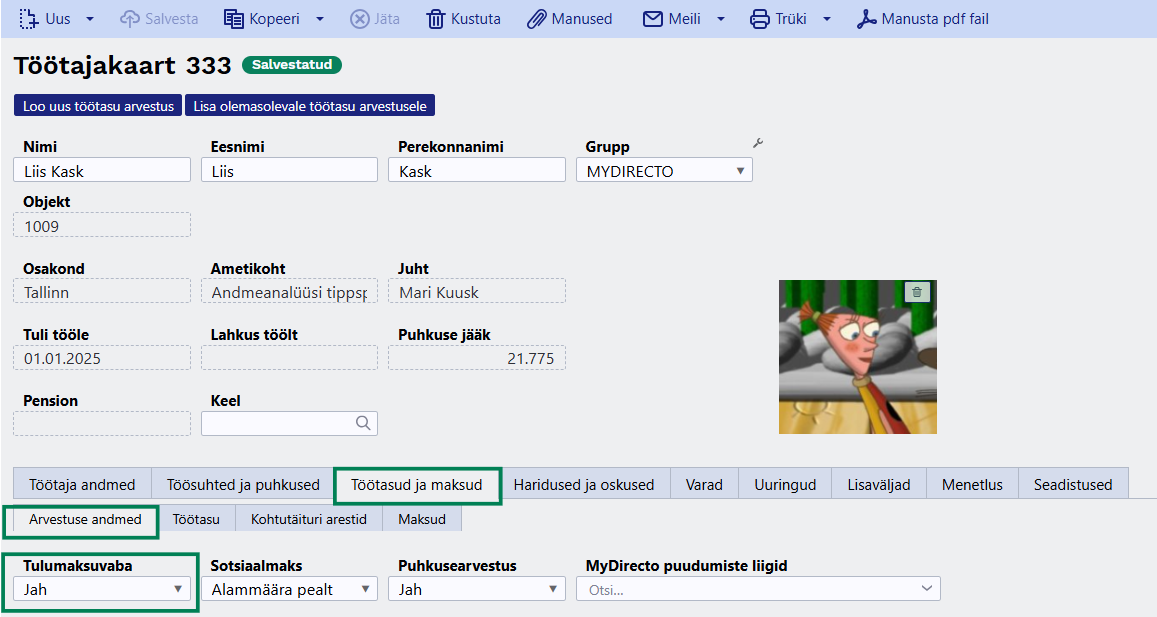This screenshot has height=617, width=1157.
Task: Click Loo uus töötasu arvestus button
Action: (98, 106)
